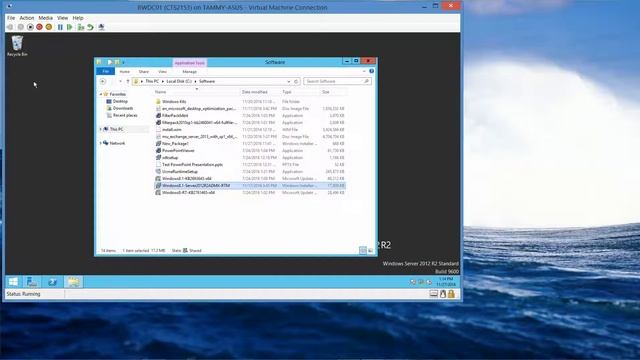Open the Help menu

[78, 18]
